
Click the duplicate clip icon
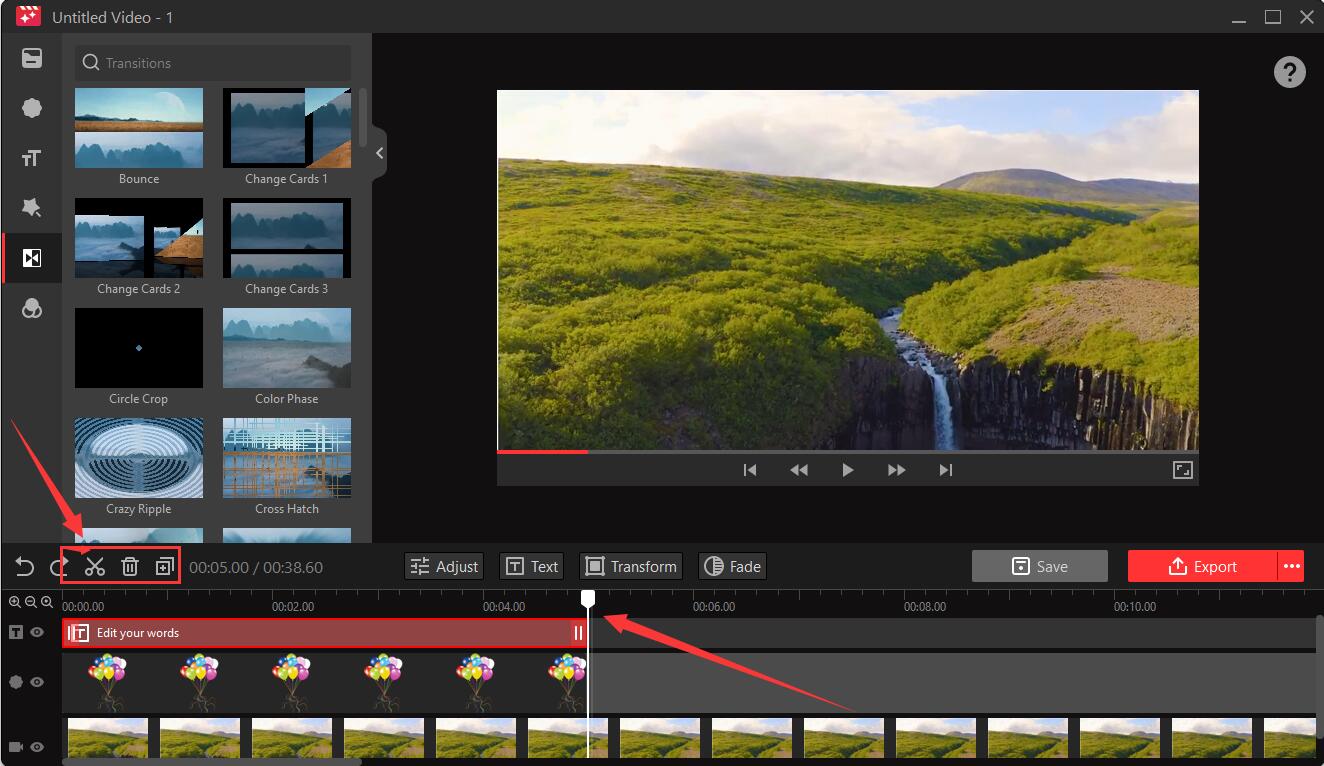(x=165, y=567)
